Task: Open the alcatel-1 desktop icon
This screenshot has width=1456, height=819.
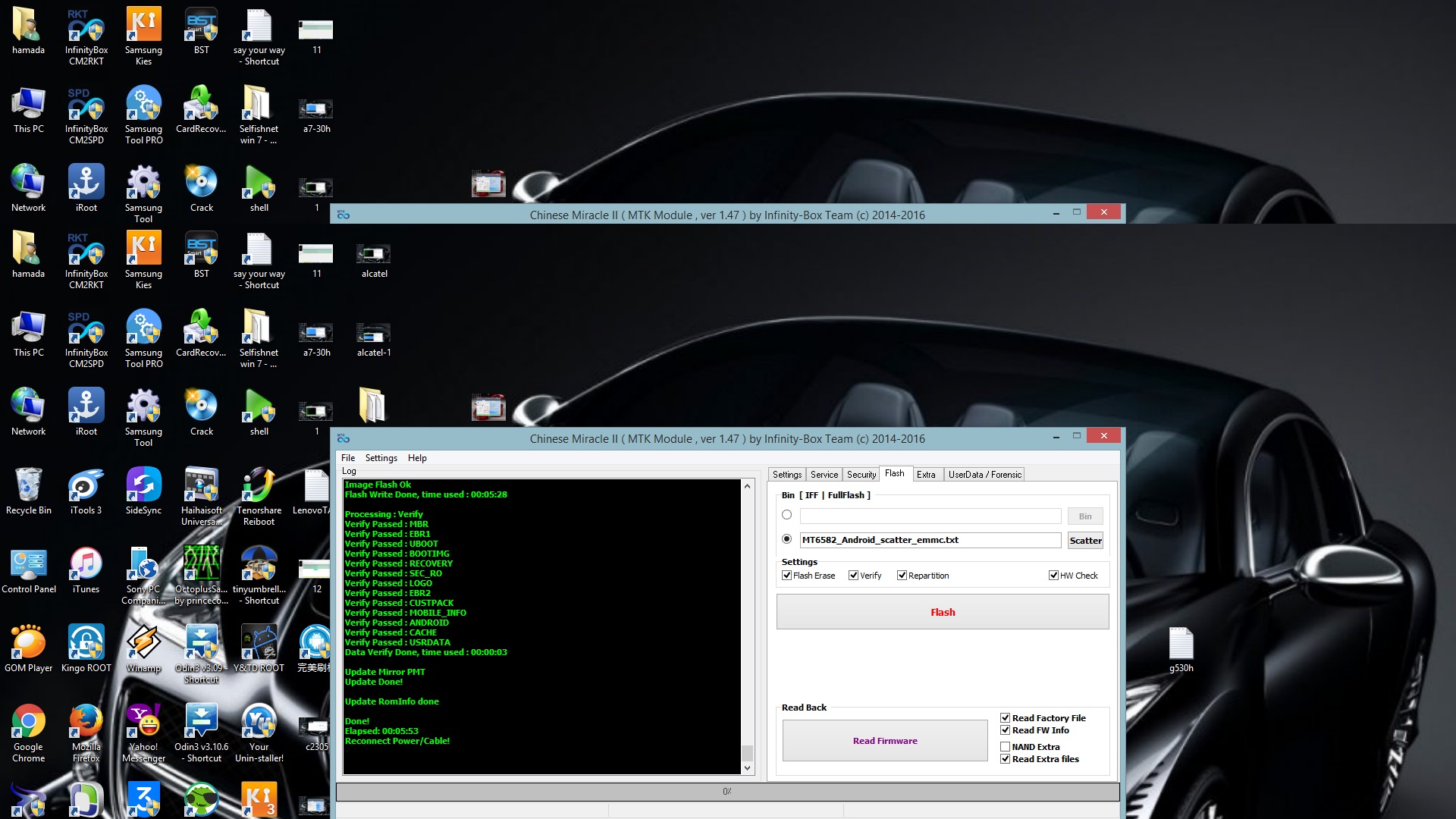Action: 374,339
